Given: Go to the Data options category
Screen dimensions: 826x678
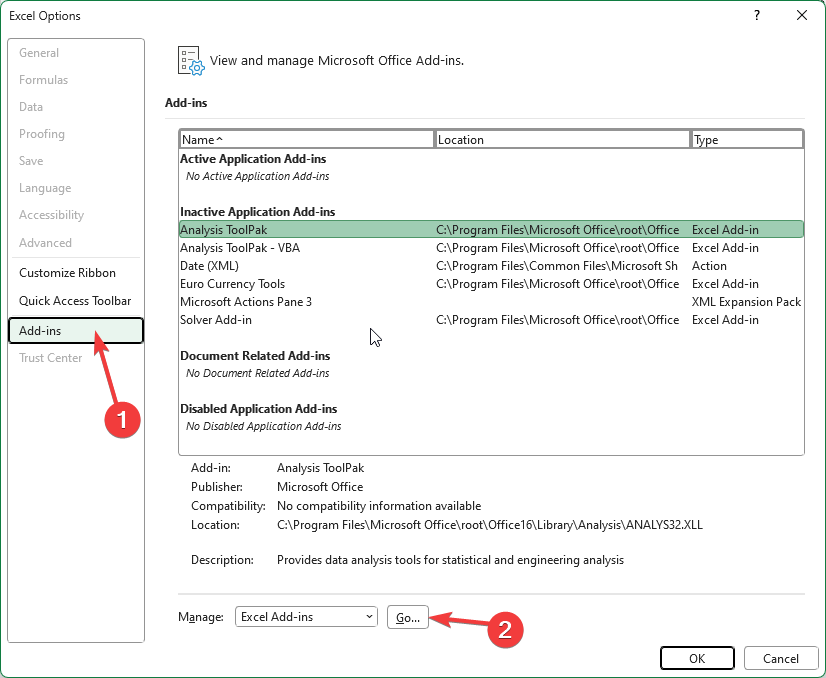Looking at the screenshot, I should [31, 107].
